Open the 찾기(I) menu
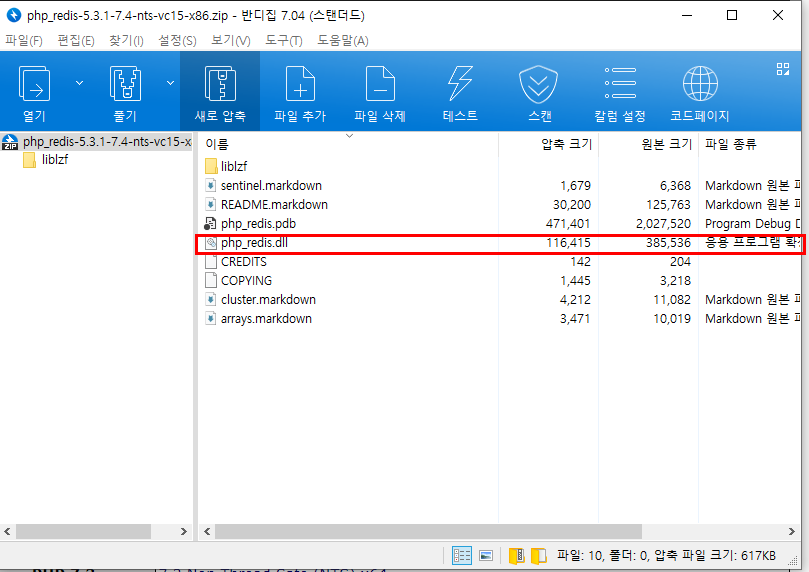809x572 pixels. (126, 40)
